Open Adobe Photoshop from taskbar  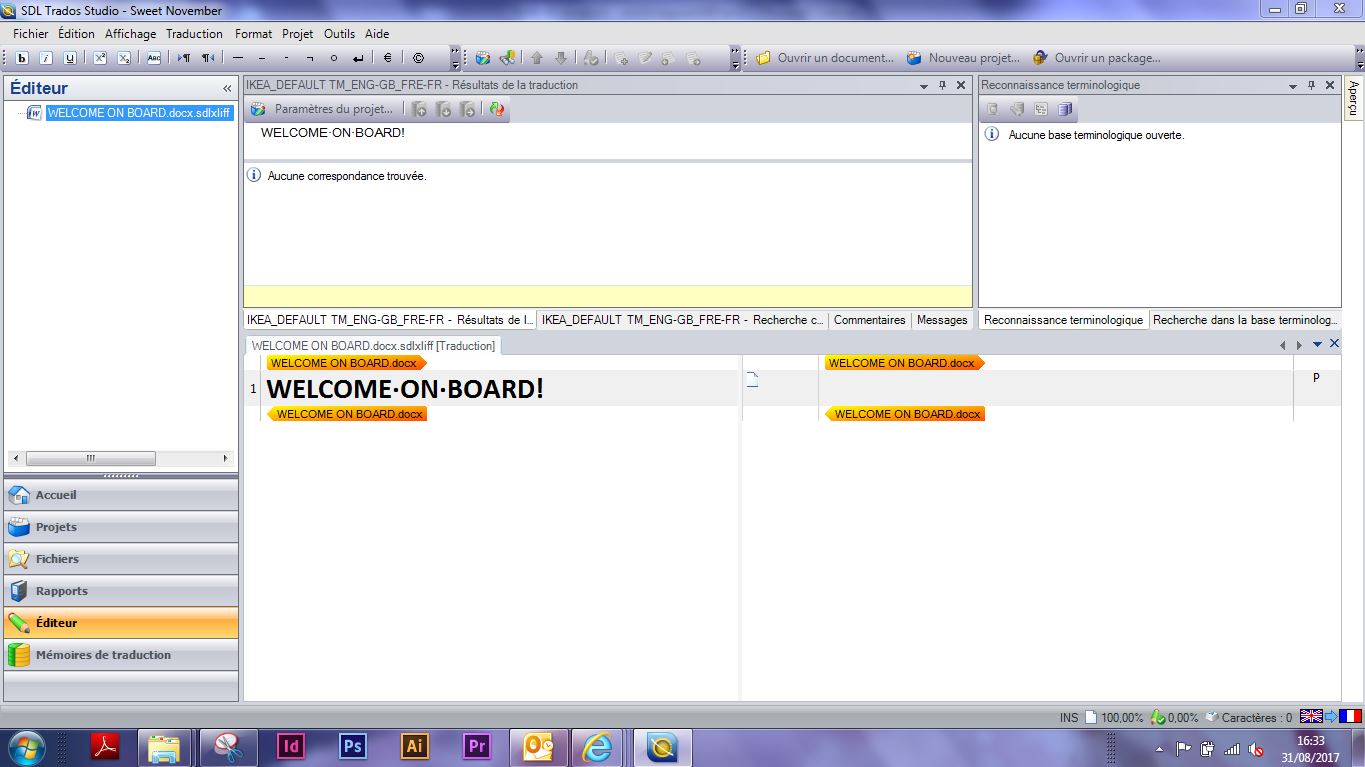352,746
